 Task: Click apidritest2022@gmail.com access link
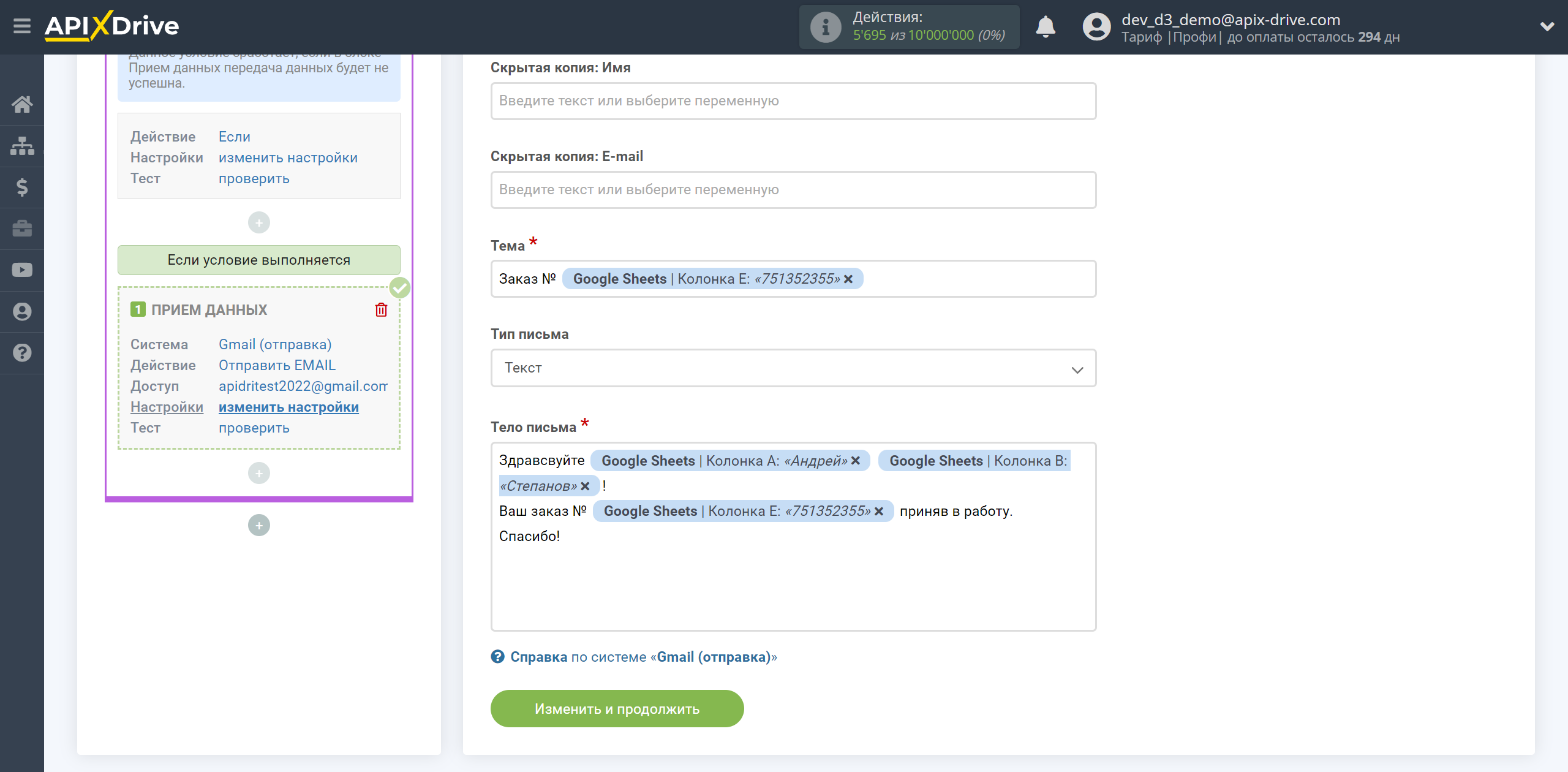pos(303,386)
